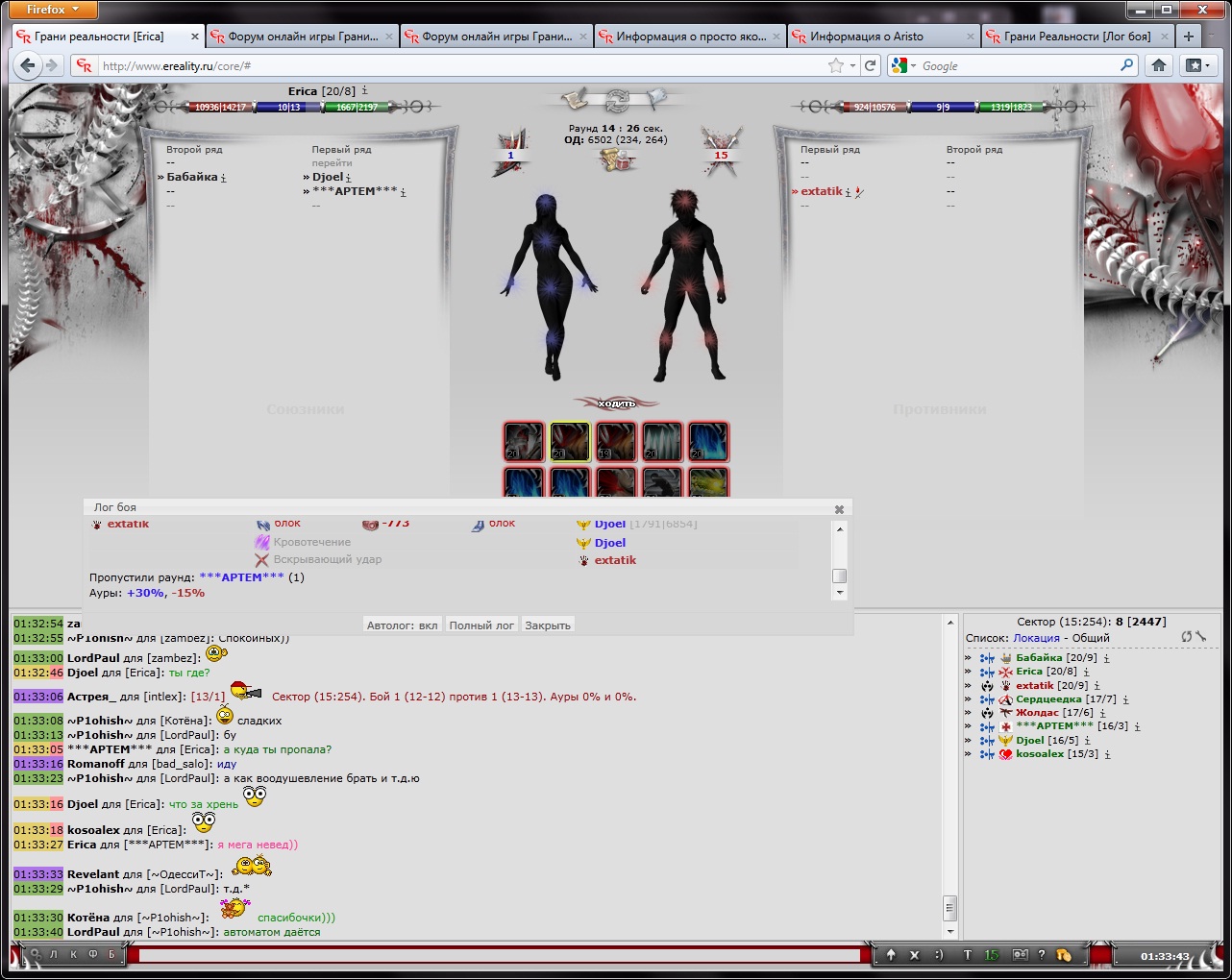The image size is (1232, 980).
Task: Open player list settings wrench icon
Action: [1200, 637]
